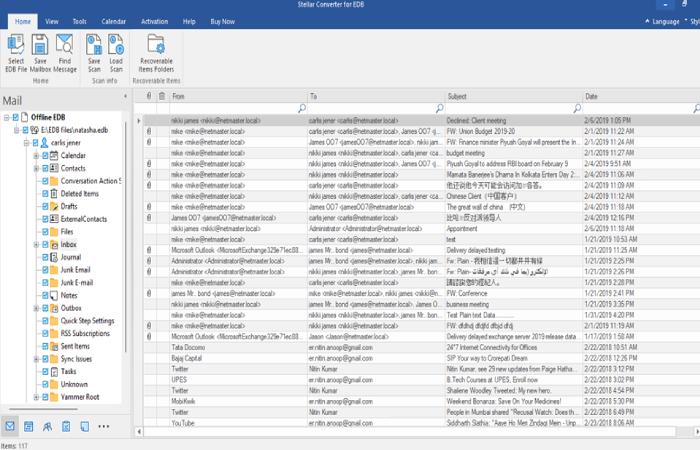Open the View ribbon tab

pyautogui.click(x=52, y=21)
